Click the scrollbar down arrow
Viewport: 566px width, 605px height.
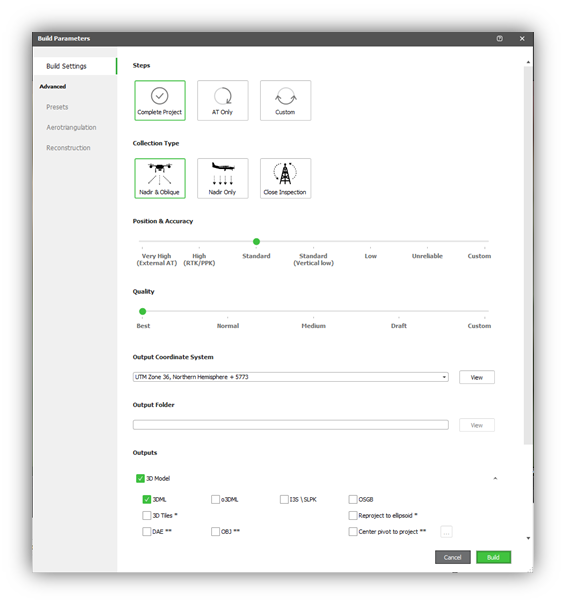click(528, 538)
